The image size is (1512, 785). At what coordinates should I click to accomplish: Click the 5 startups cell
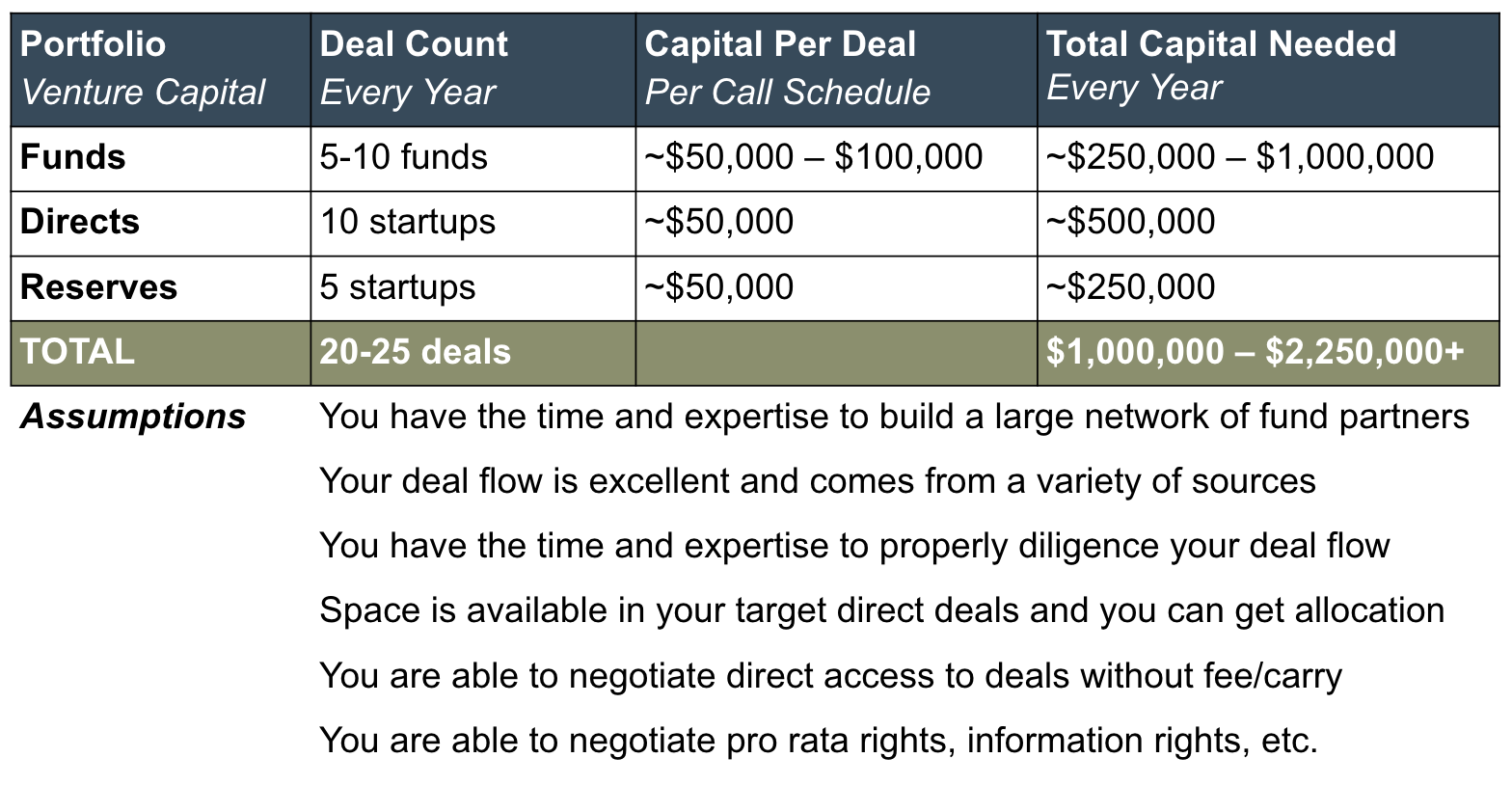pyautogui.click(x=473, y=288)
